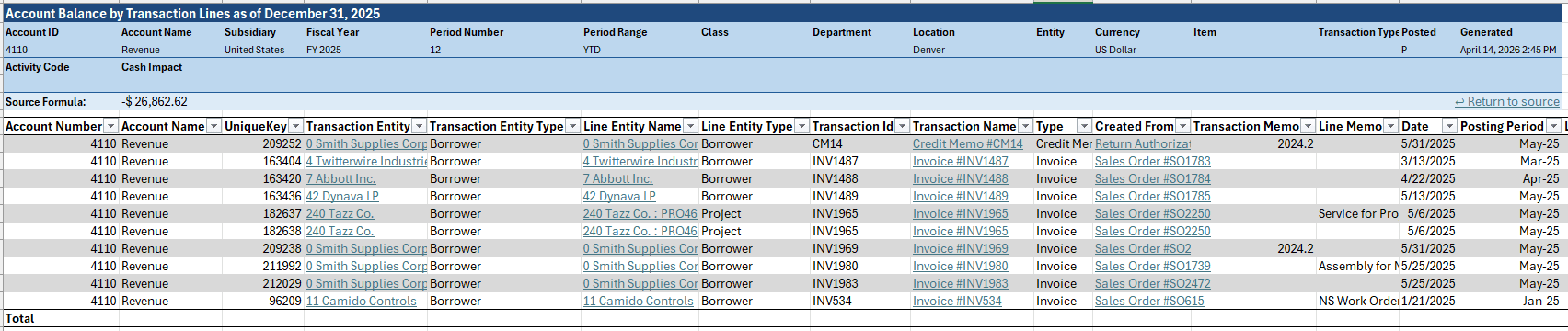Open 7 Abbott Inc. transaction entity link
Screen dimensions: 1568x331
pos(341,178)
